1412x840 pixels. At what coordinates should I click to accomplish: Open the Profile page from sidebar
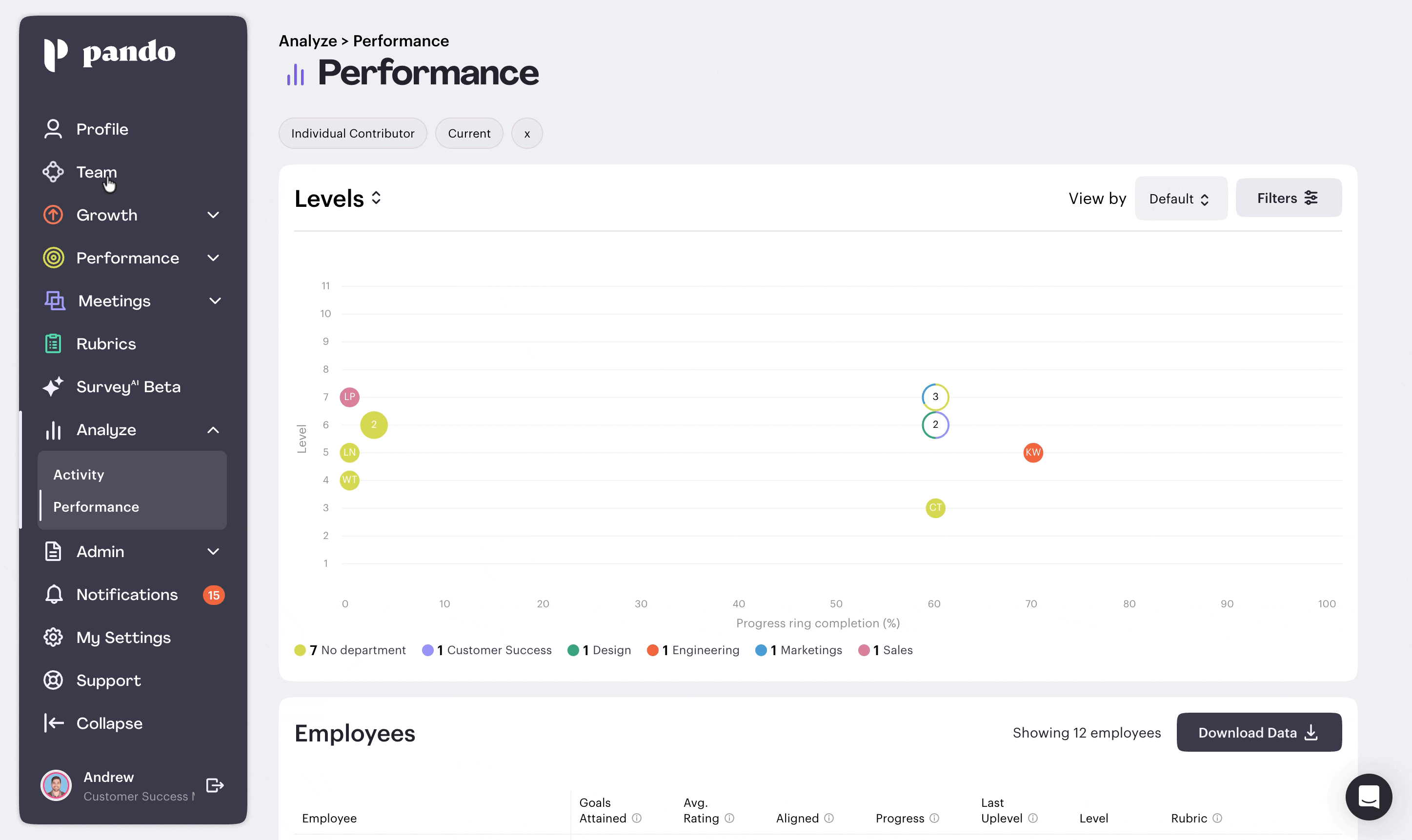[x=102, y=129]
